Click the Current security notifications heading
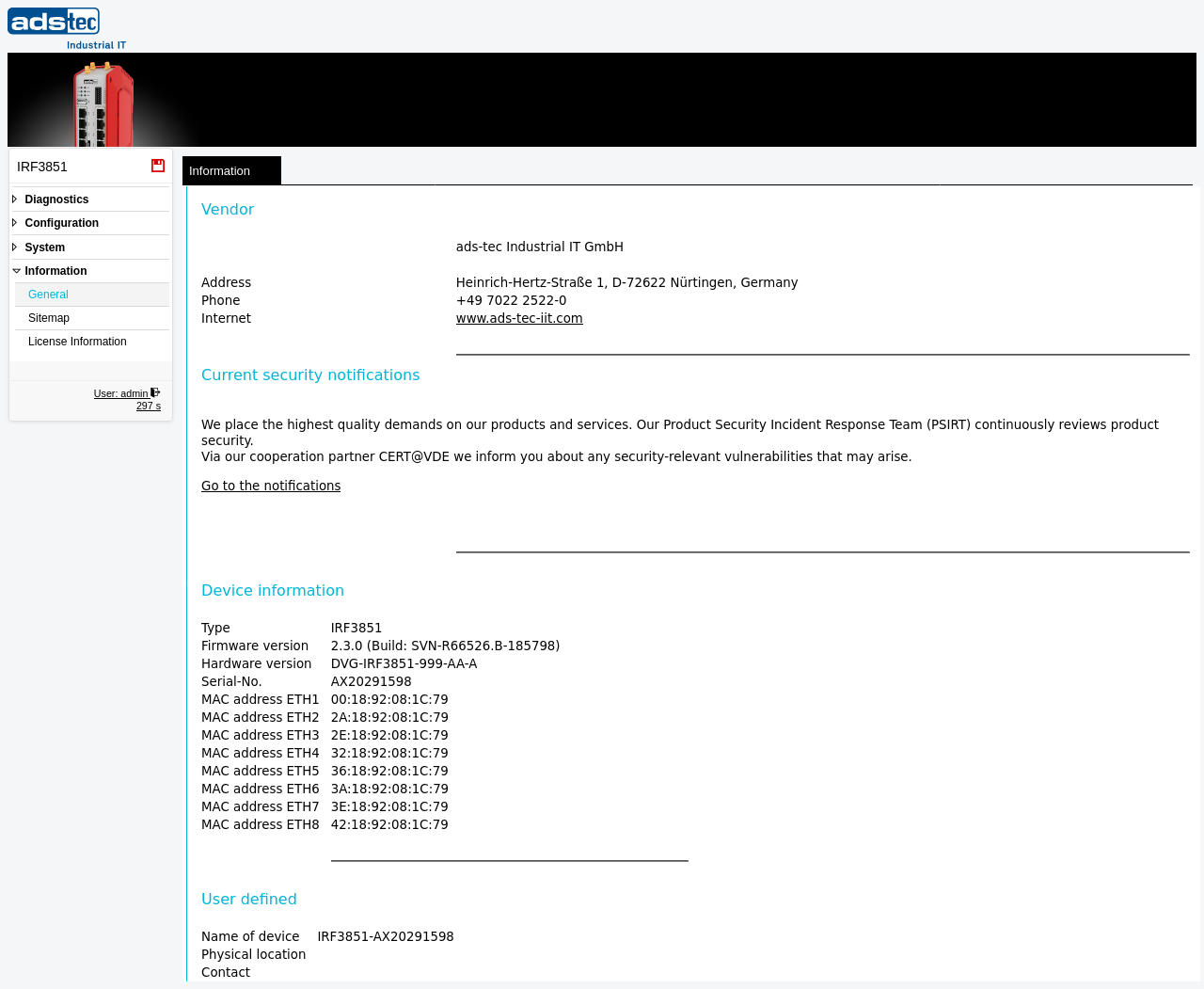 click(x=310, y=375)
